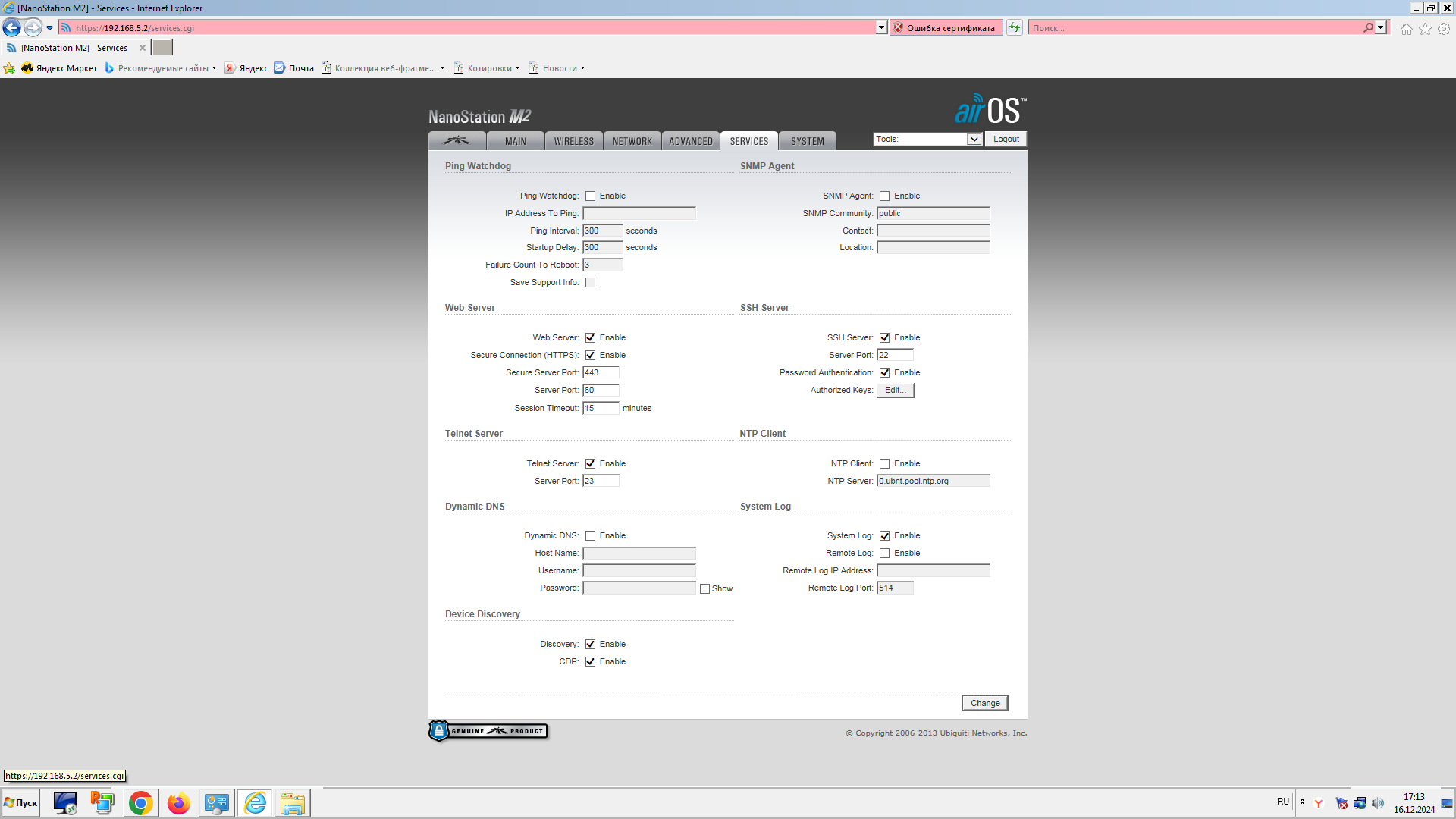Open the SYSTEM tab
The image size is (1456, 819).
point(807,142)
